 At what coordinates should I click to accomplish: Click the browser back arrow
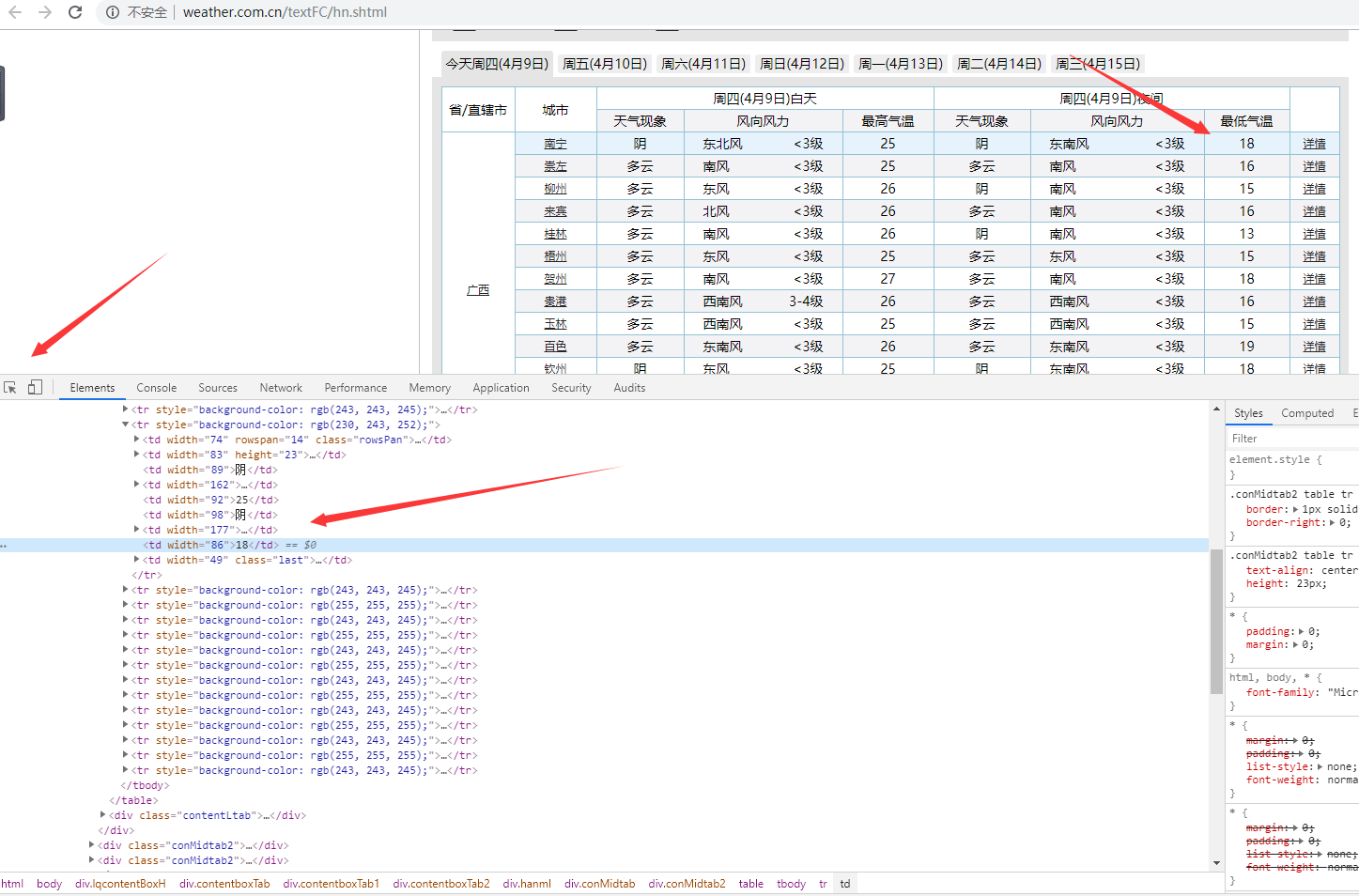pyautogui.click(x=15, y=12)
